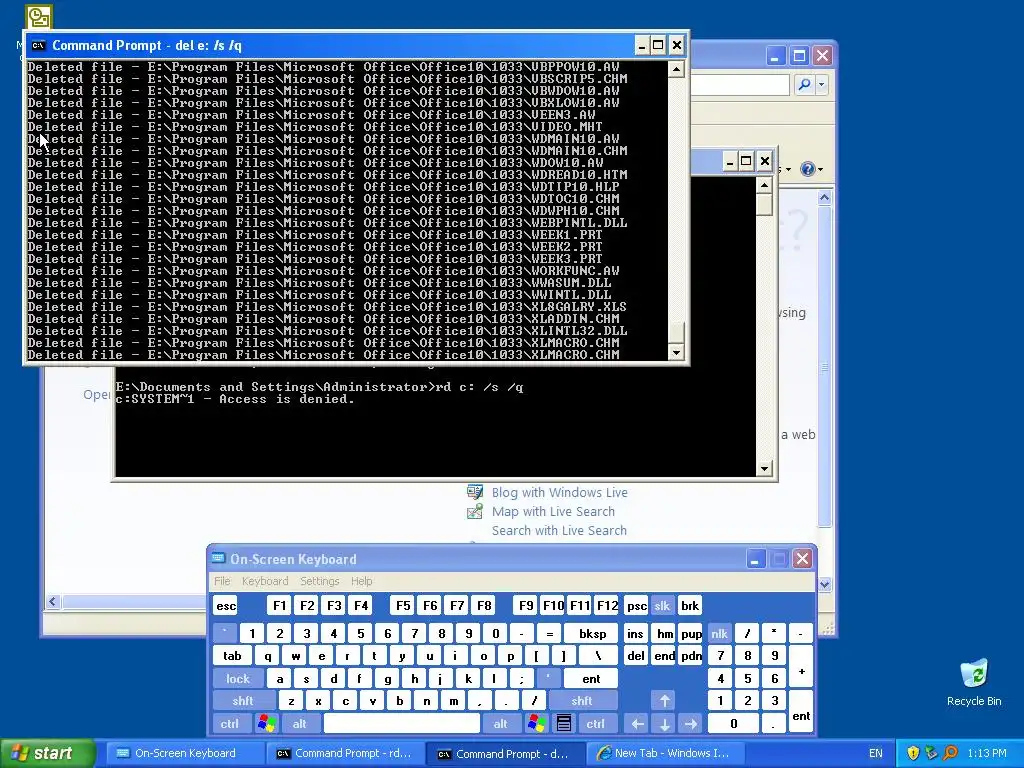Image resolution: width=1024 pixels, height=768 pixels.
Task: Click Blog with Windows Live link
Action: (560, 492)
